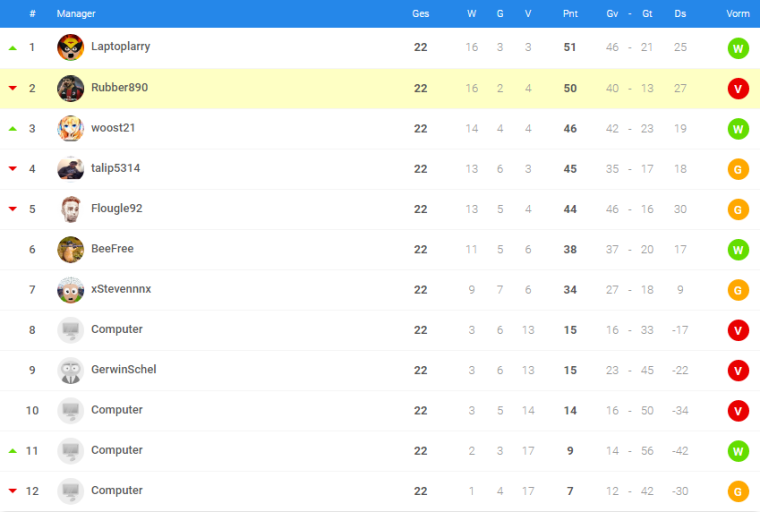Select woost21's anime avatar
Viewport: 760px width, 512px height.
(x=70, y=128)
